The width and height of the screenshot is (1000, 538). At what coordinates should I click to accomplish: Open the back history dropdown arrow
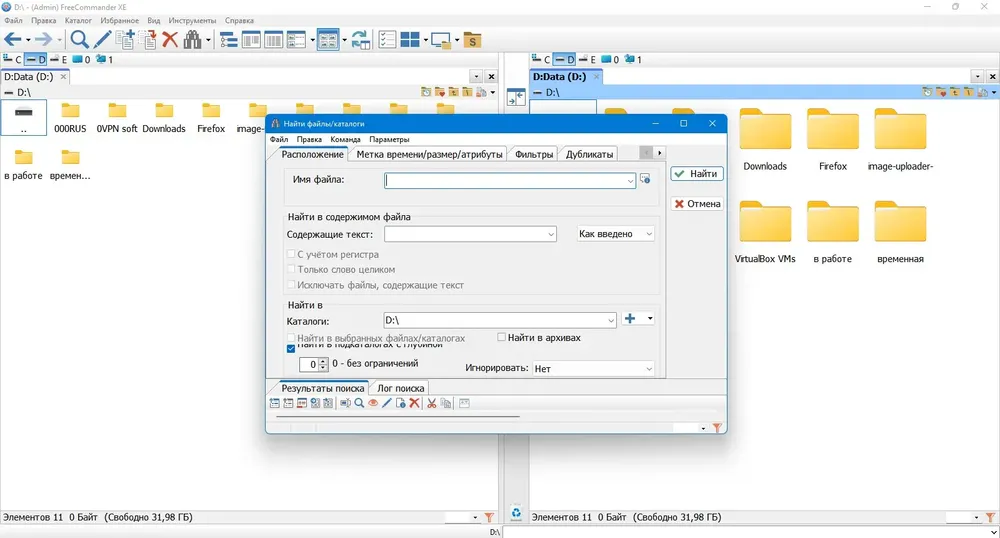[28, 41]
